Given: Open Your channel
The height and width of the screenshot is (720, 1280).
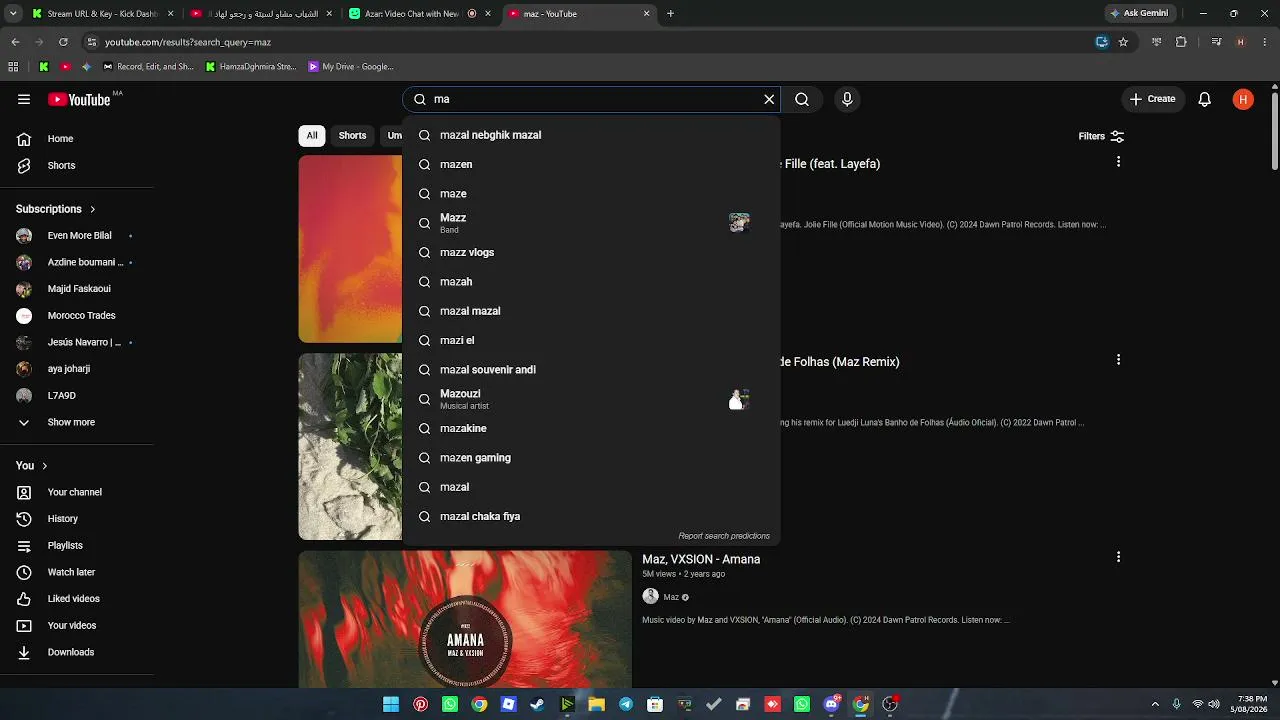Looking at the screenshot, I should [77, 492].
